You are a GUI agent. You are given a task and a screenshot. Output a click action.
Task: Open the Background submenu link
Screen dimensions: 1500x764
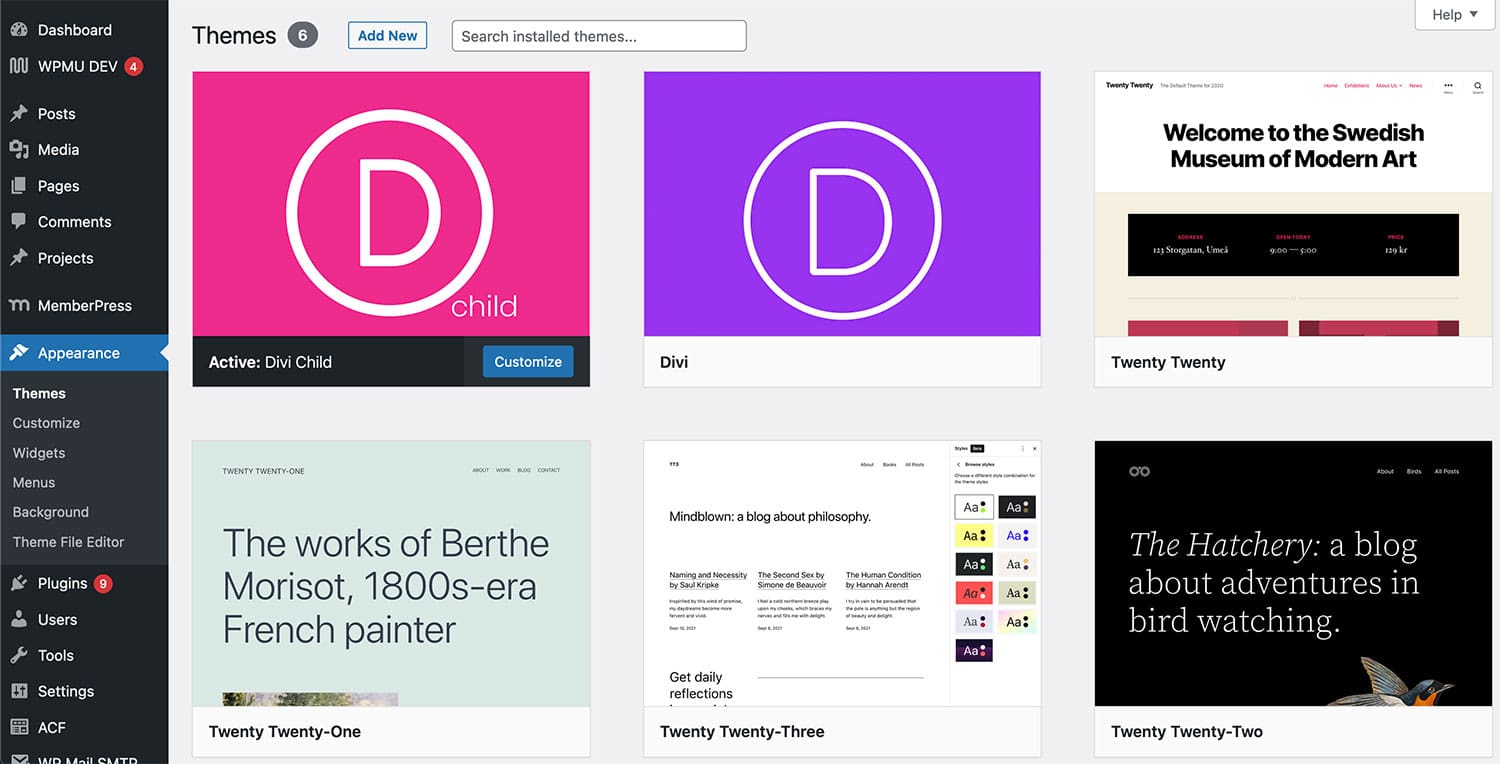click(x=51, y=512)
